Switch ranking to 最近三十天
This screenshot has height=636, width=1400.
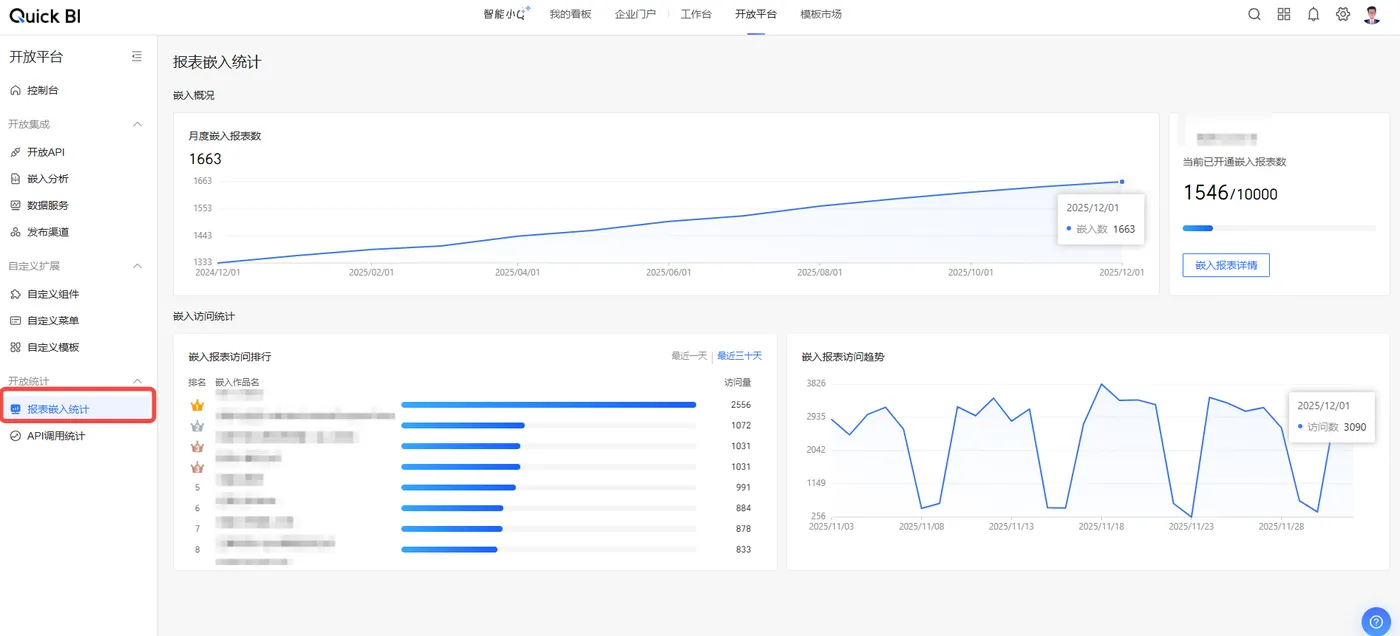click(x=739, y=356)
